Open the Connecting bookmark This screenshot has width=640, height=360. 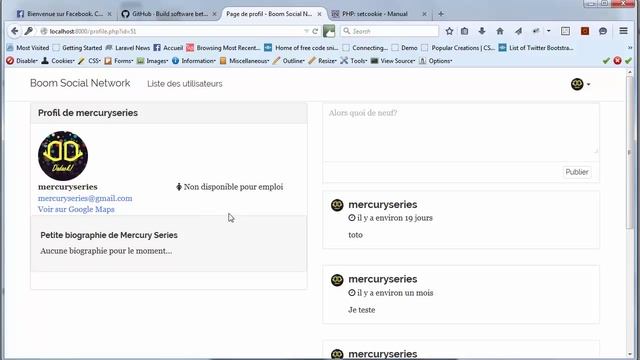365,48
